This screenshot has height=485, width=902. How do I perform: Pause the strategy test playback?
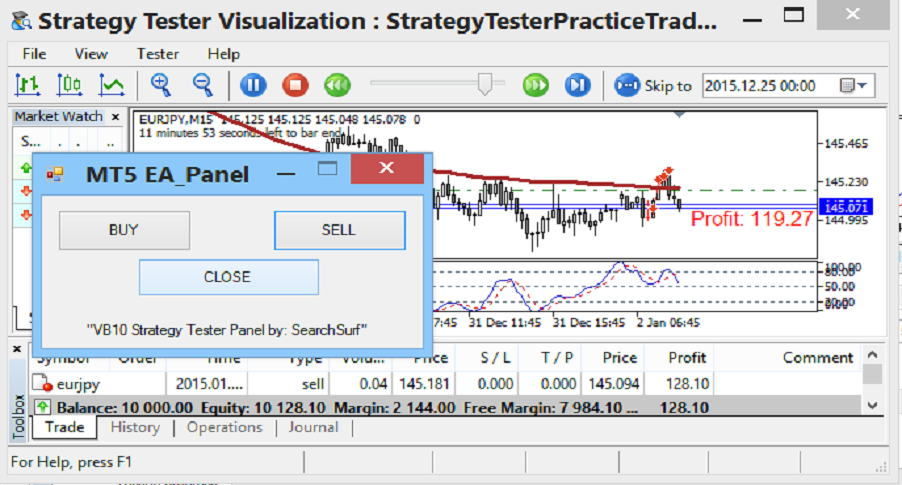click(253, 85)
